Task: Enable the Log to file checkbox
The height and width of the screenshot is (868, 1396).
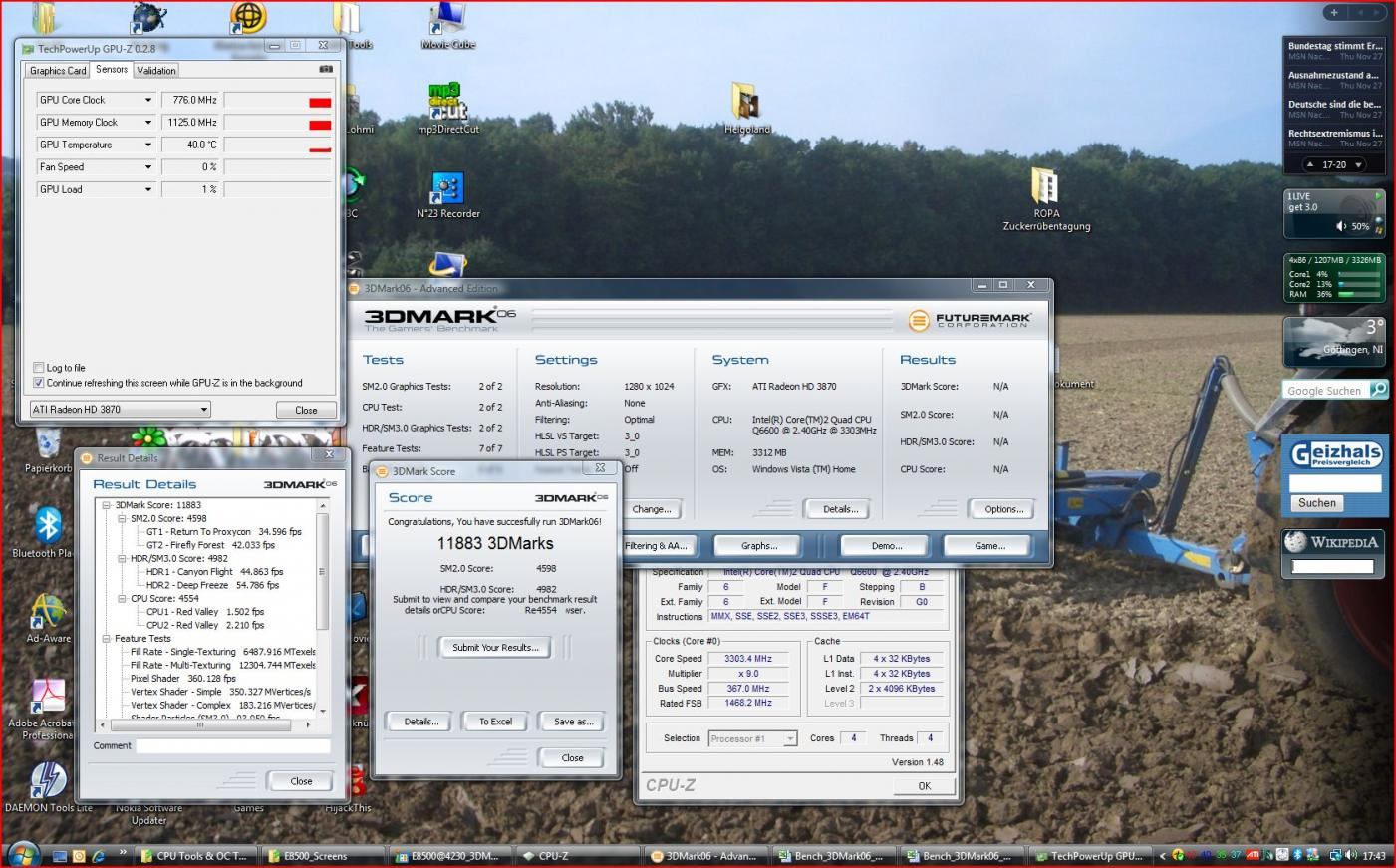Action: pyautogui.click(x=39, y=368)
